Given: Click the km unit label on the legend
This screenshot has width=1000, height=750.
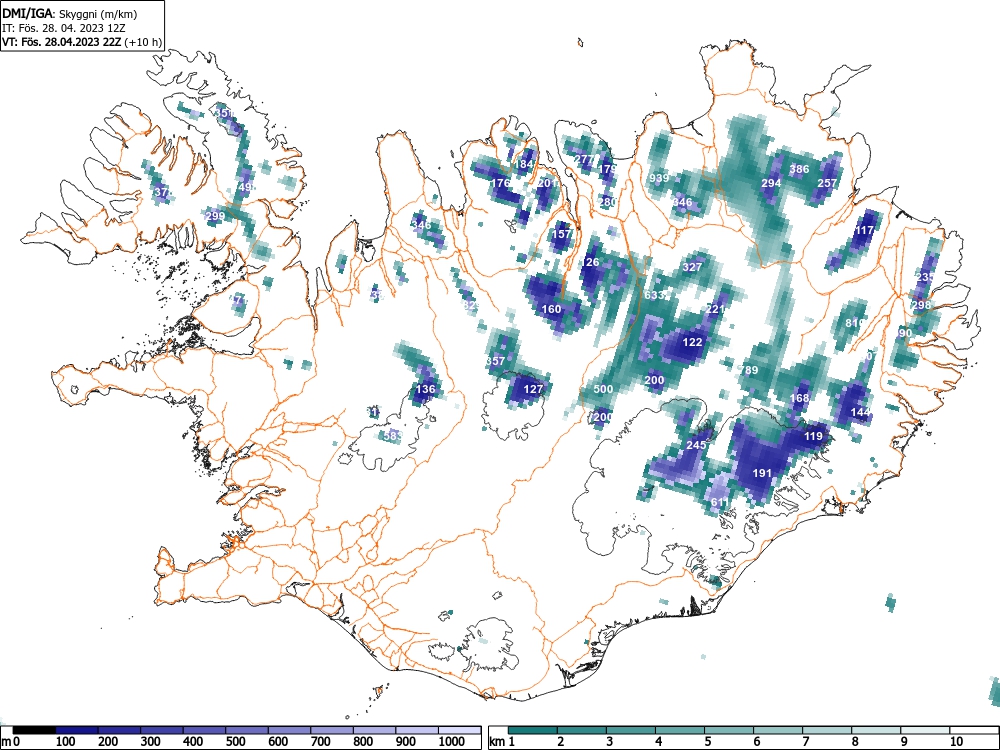Looking at the screenshot, I should click(x=498, y=742).
